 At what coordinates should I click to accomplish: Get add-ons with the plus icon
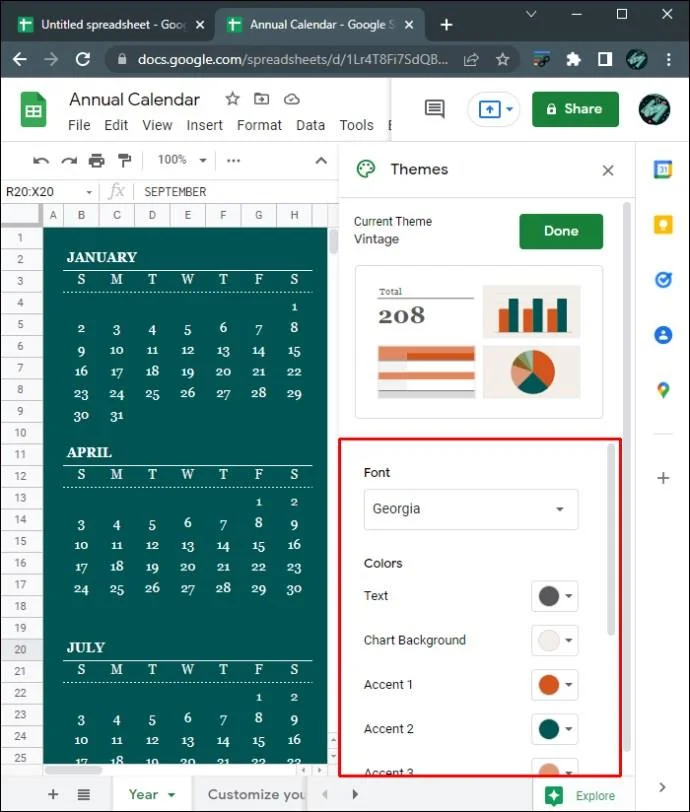[664, 478]
